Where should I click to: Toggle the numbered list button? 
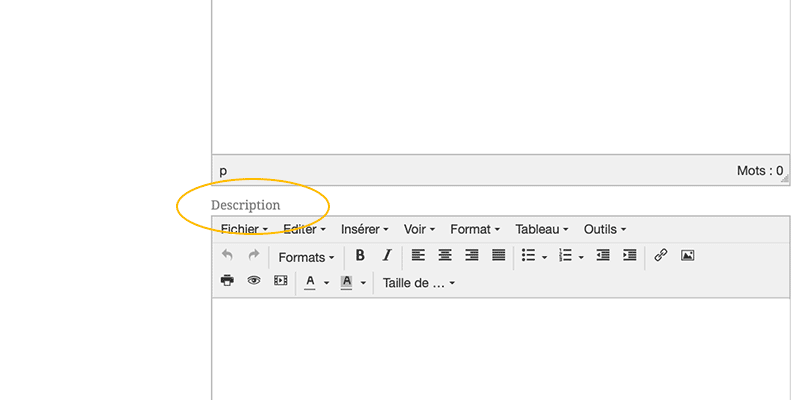[565, 256]
